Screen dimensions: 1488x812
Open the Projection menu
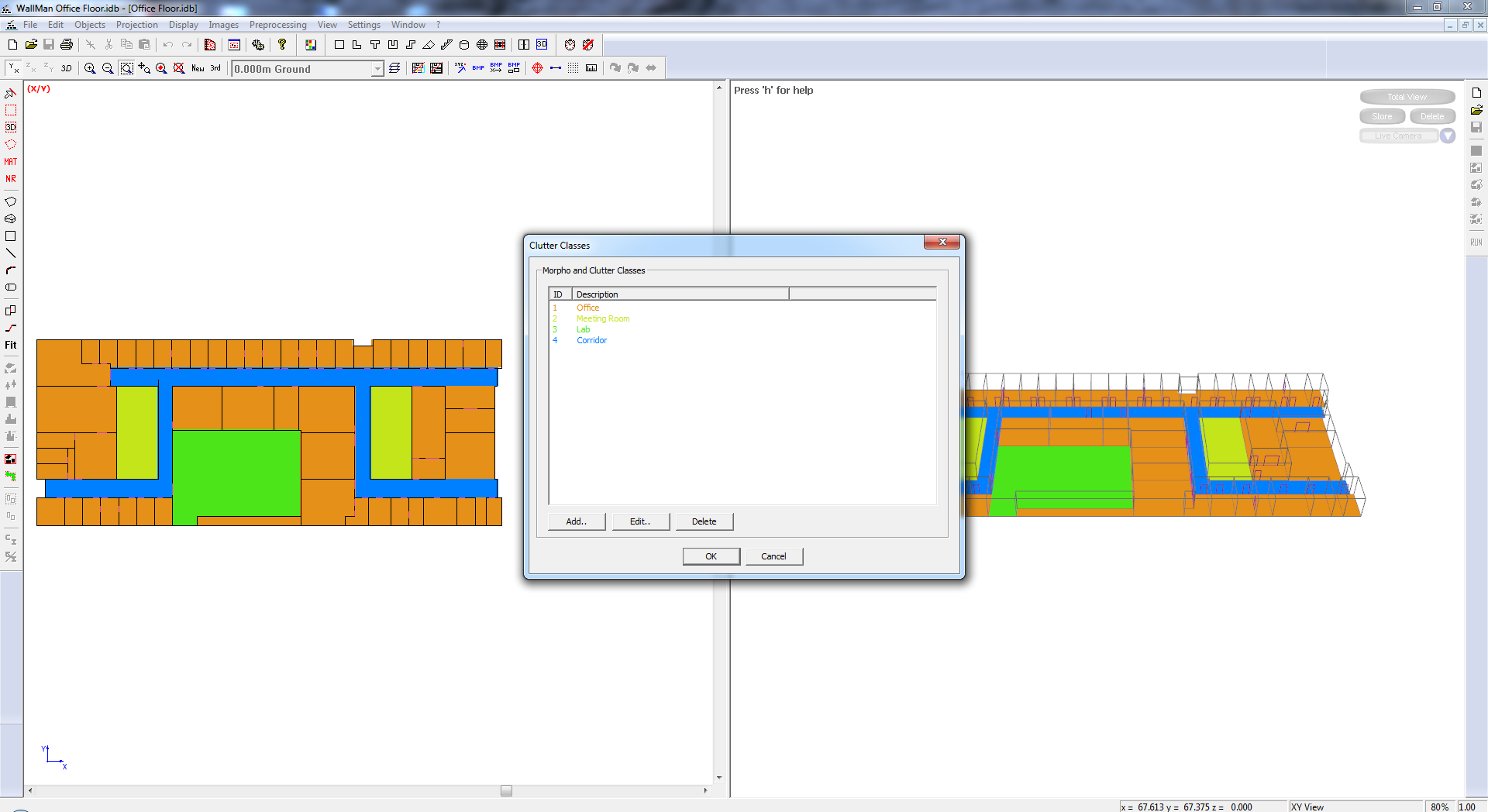[x=136, y=25]
